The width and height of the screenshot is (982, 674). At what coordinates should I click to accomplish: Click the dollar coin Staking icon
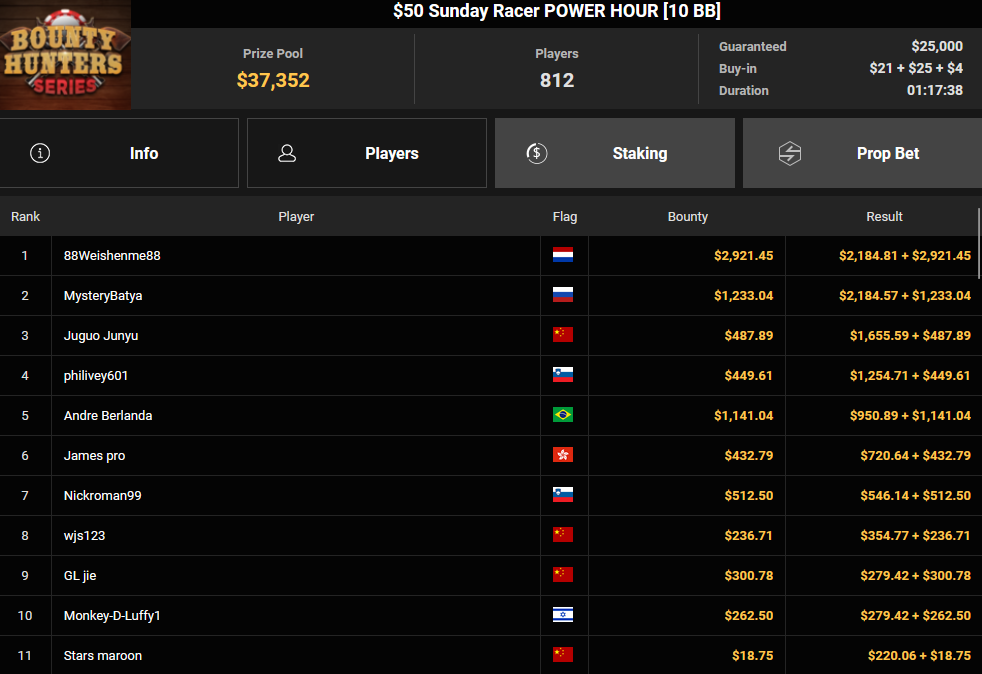(537, 153)
